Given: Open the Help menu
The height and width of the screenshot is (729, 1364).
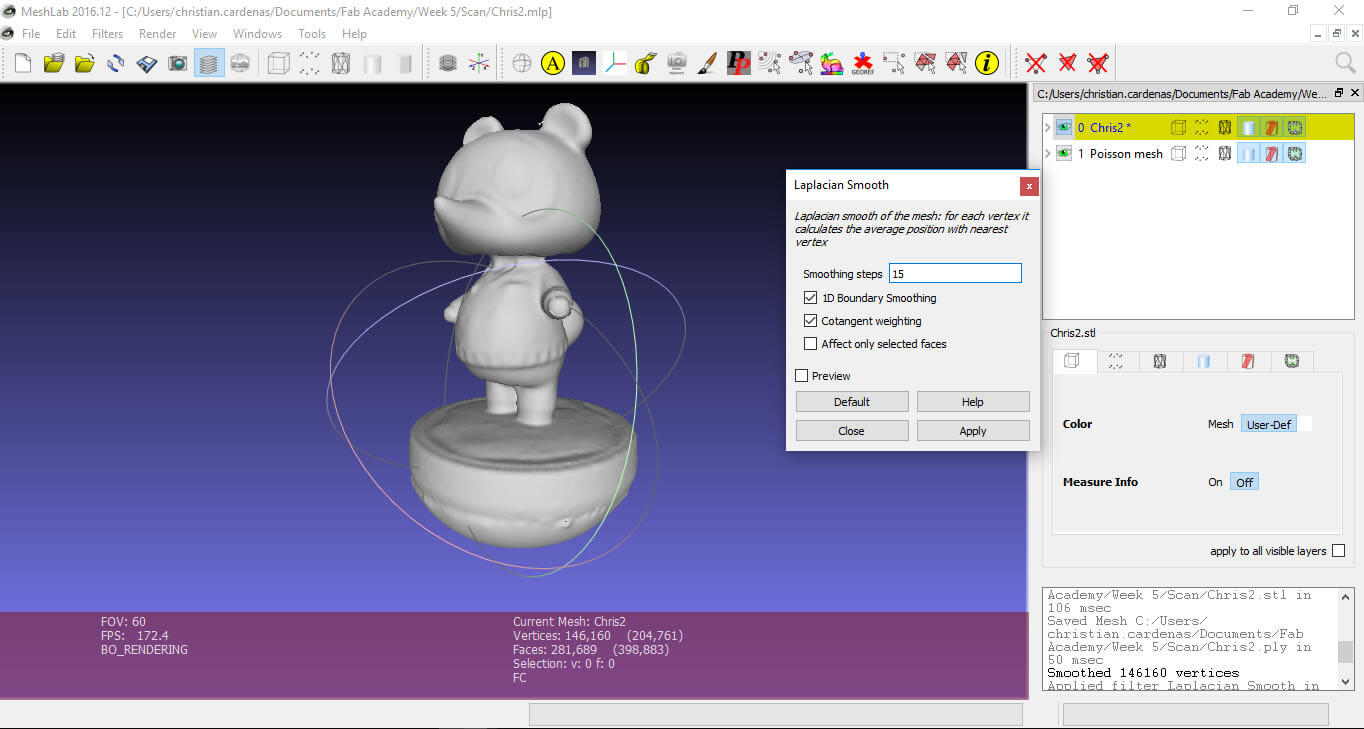Looking at the screenshot, I should pos(354,33).
